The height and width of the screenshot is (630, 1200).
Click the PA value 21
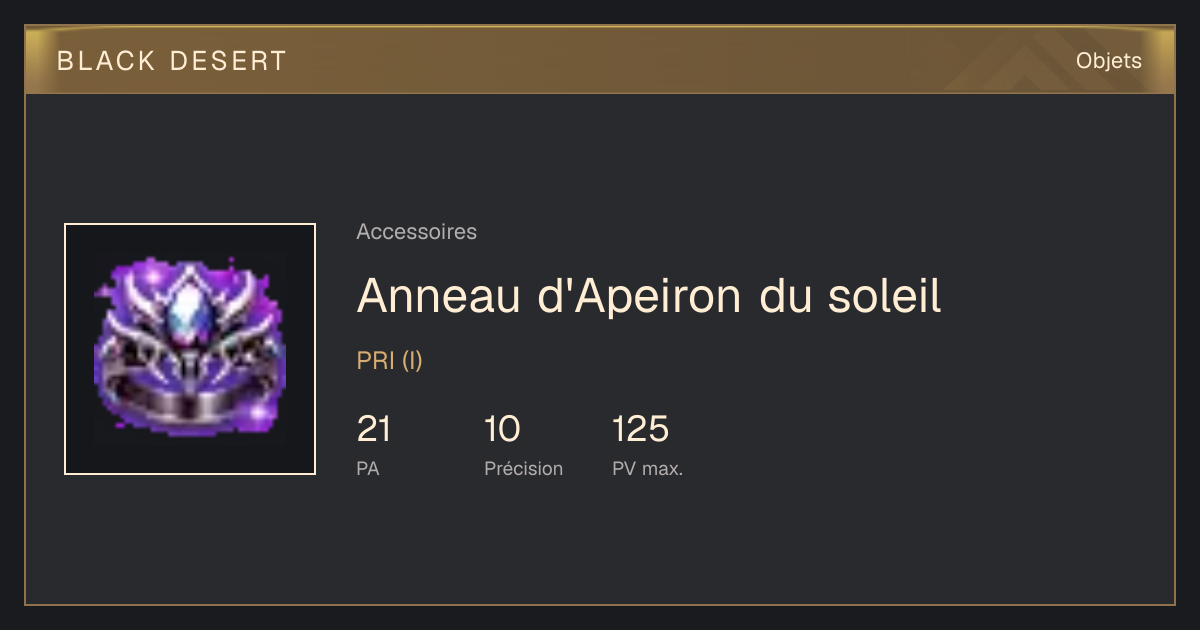tap(374, 429)
